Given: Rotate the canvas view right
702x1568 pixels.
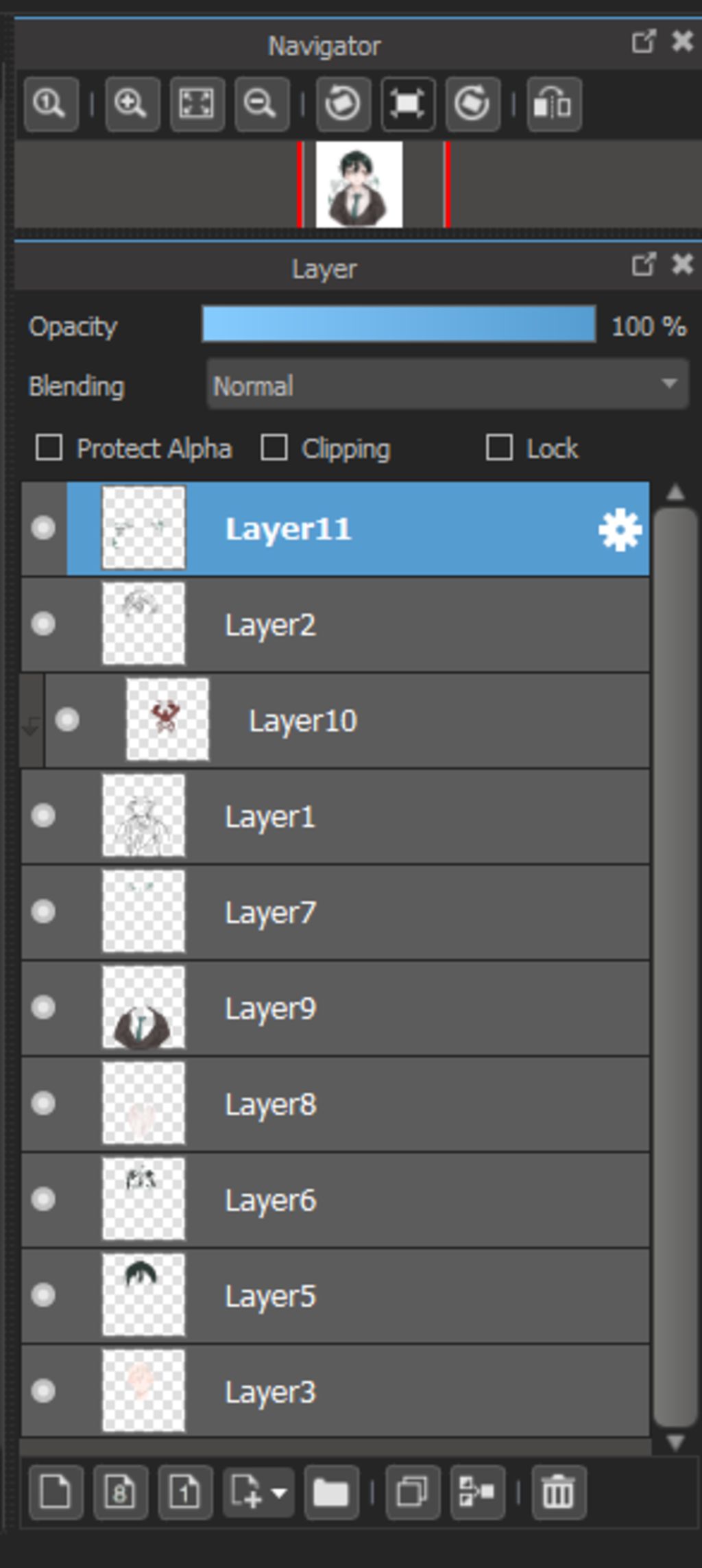Looking at the screenshot, I should (472, 104).
